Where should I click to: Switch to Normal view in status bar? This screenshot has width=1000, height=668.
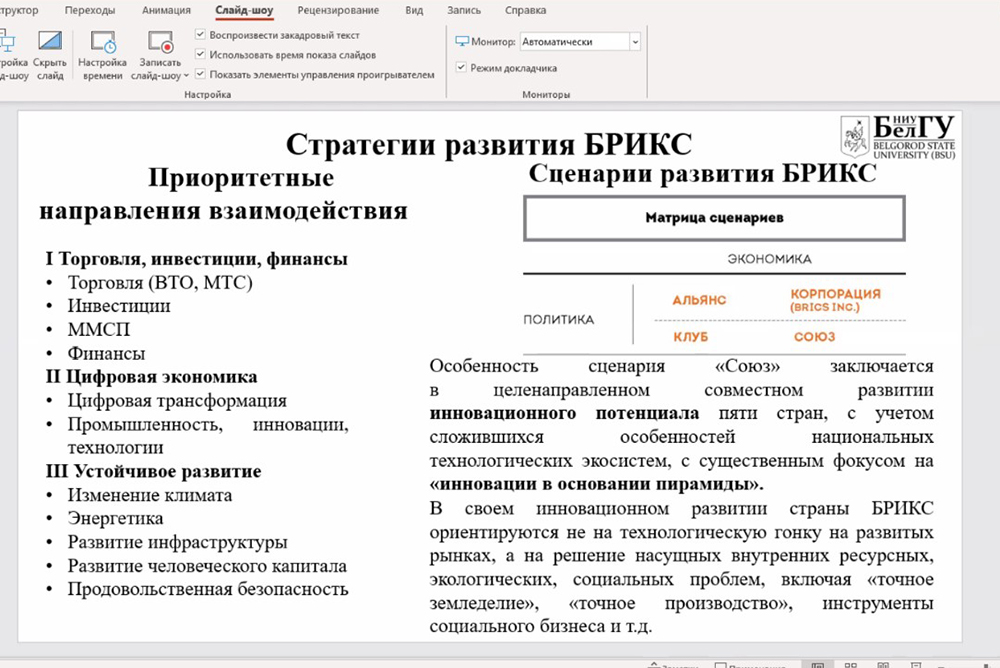[x=817, y=664]
